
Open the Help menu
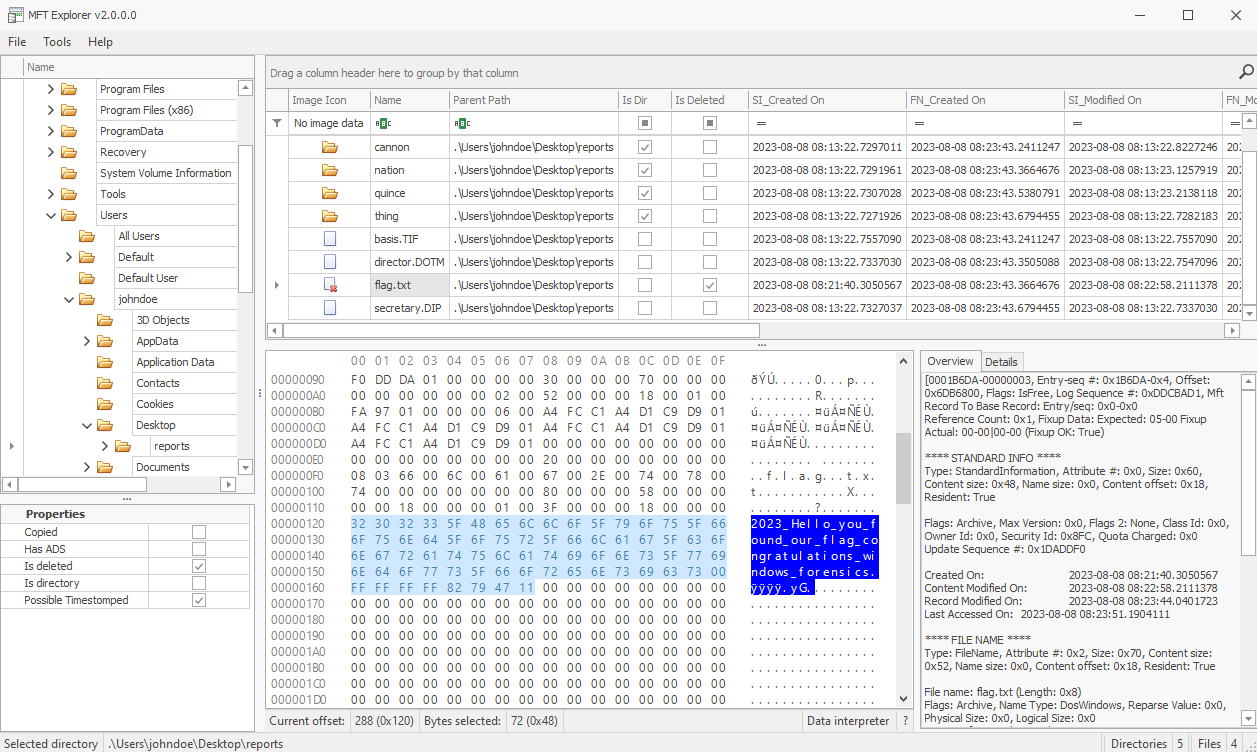100,42
